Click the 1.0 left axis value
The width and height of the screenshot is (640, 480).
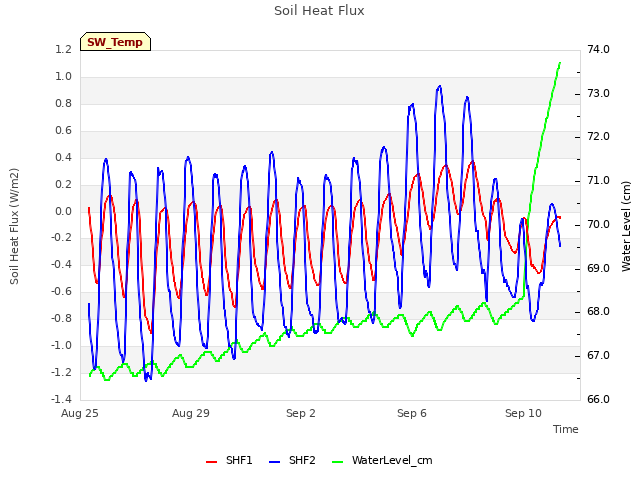[x=63, y=76]
